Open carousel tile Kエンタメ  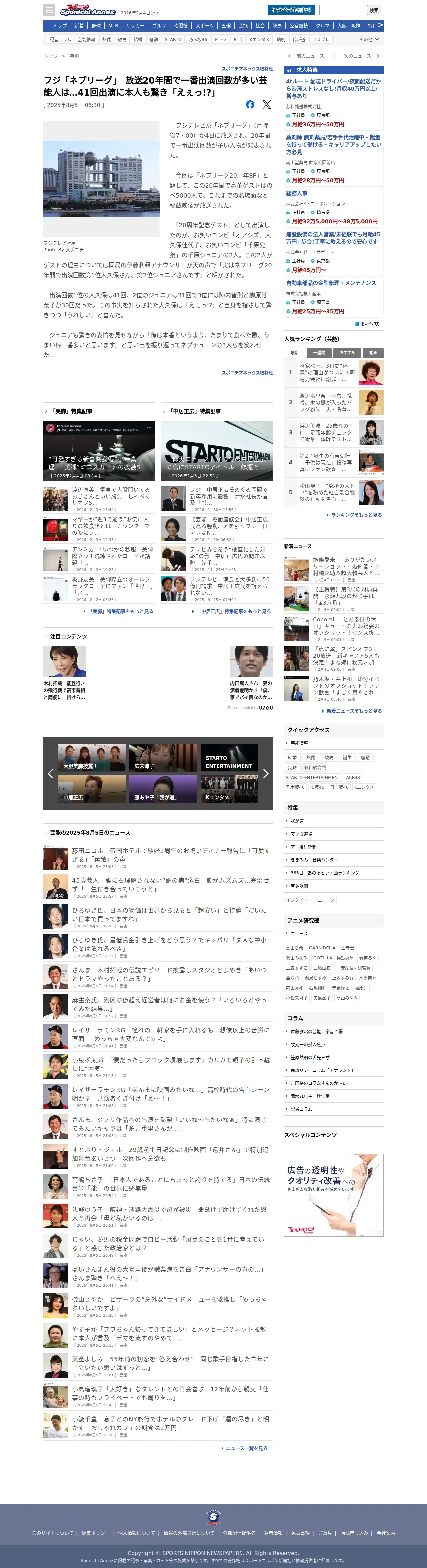coord(229,789)
